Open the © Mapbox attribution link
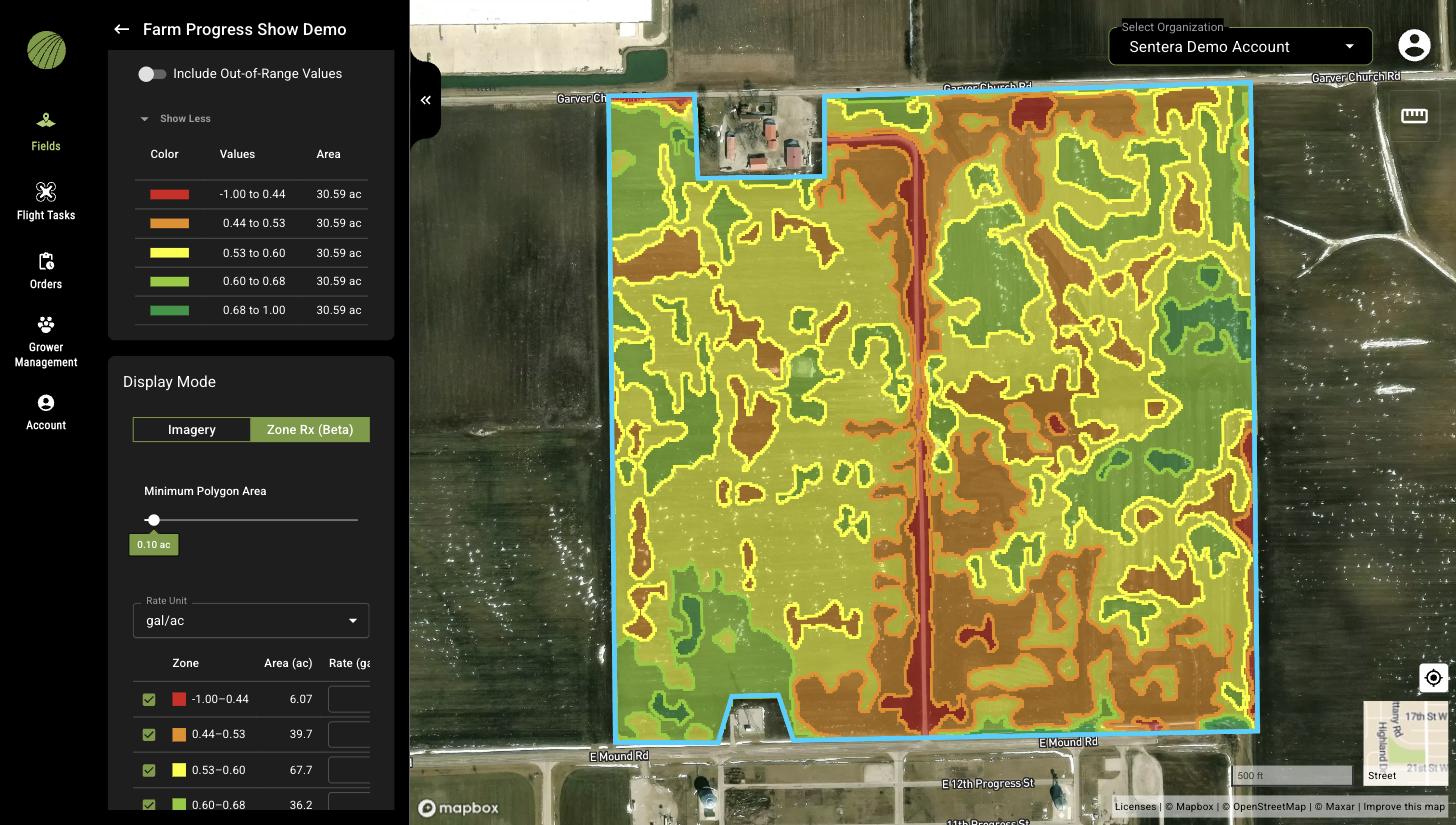 coord(1189,807)
